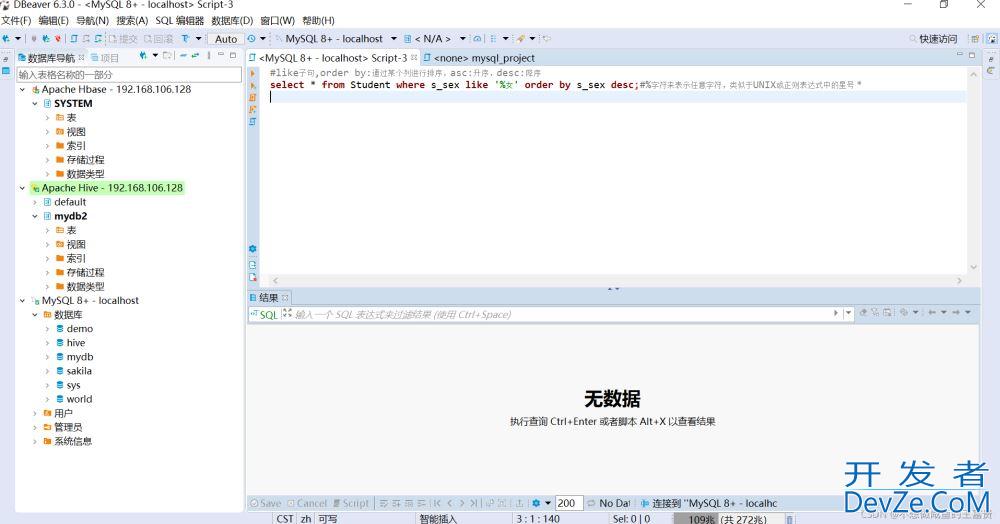1000x524 pixels.
Task: Click the Cancel button in results bar
Action: (307, 503)
